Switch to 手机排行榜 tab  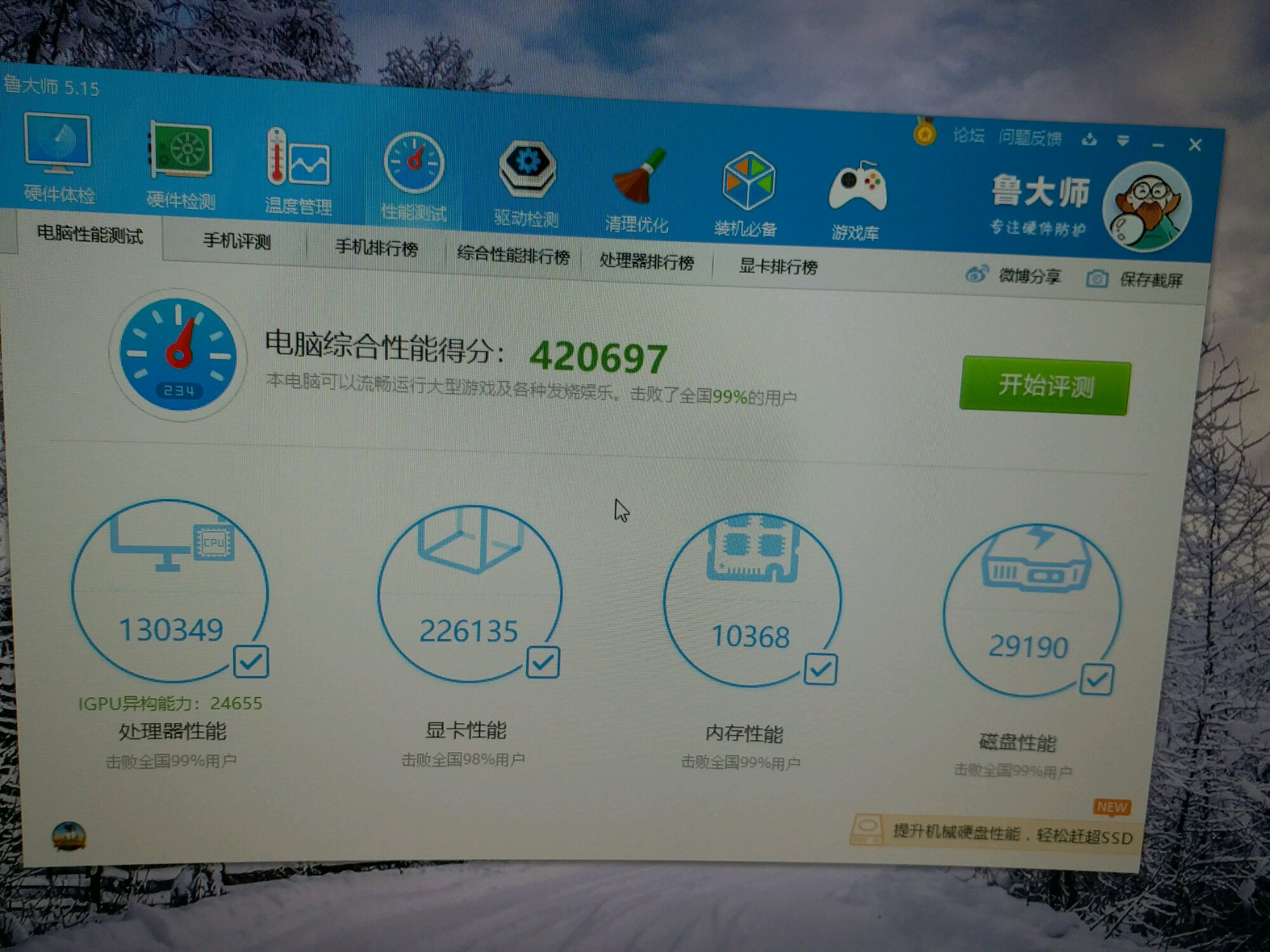[376, 248]
